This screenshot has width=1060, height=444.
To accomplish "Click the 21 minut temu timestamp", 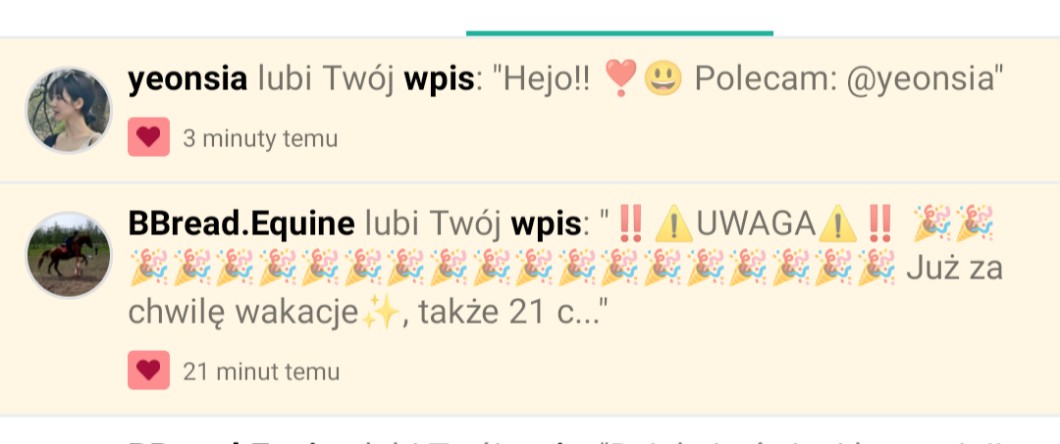I will [262, 372].
